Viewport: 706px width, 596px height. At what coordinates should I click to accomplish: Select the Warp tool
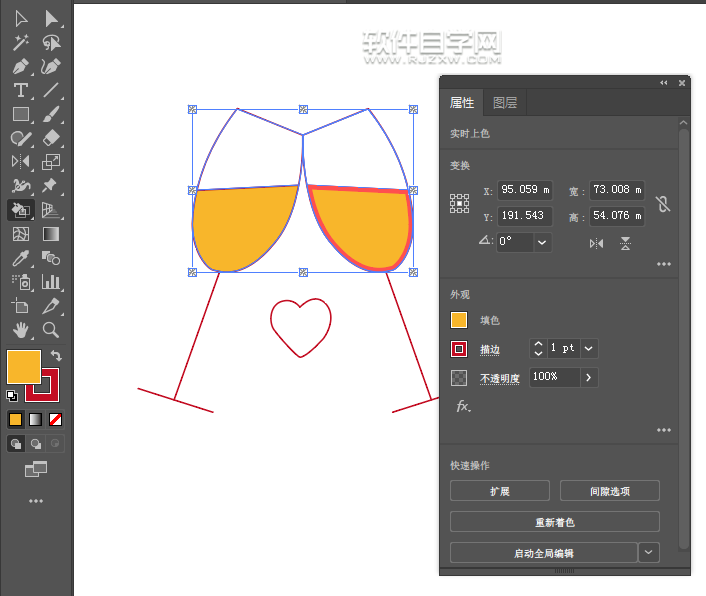click(21, 185)
